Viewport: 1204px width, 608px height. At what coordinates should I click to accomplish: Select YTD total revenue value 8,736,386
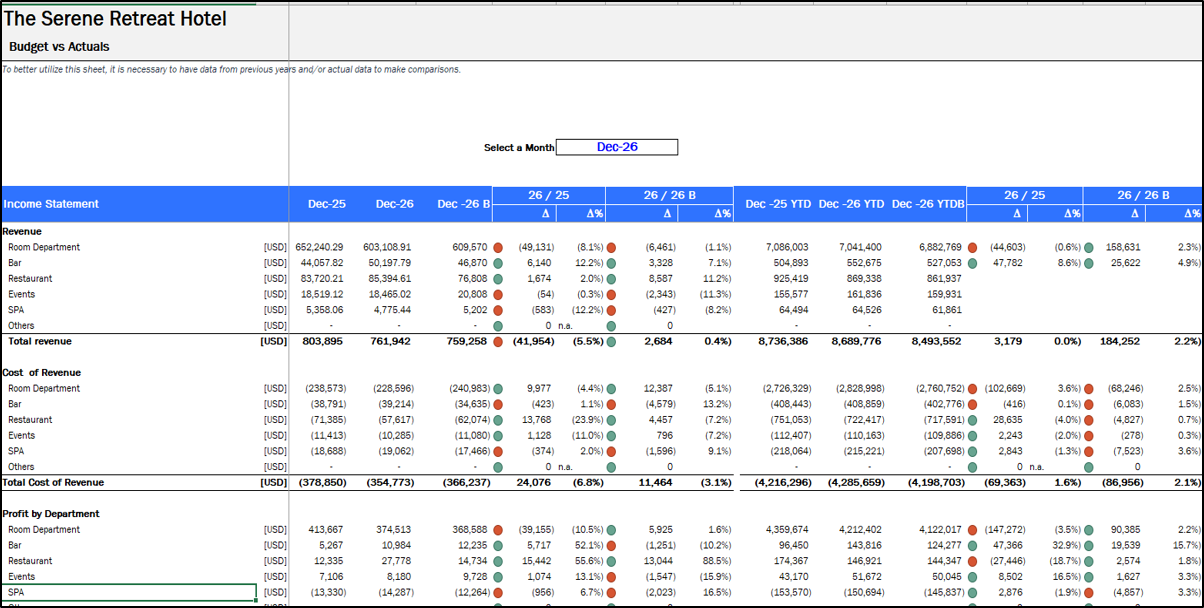click(774, 341)
